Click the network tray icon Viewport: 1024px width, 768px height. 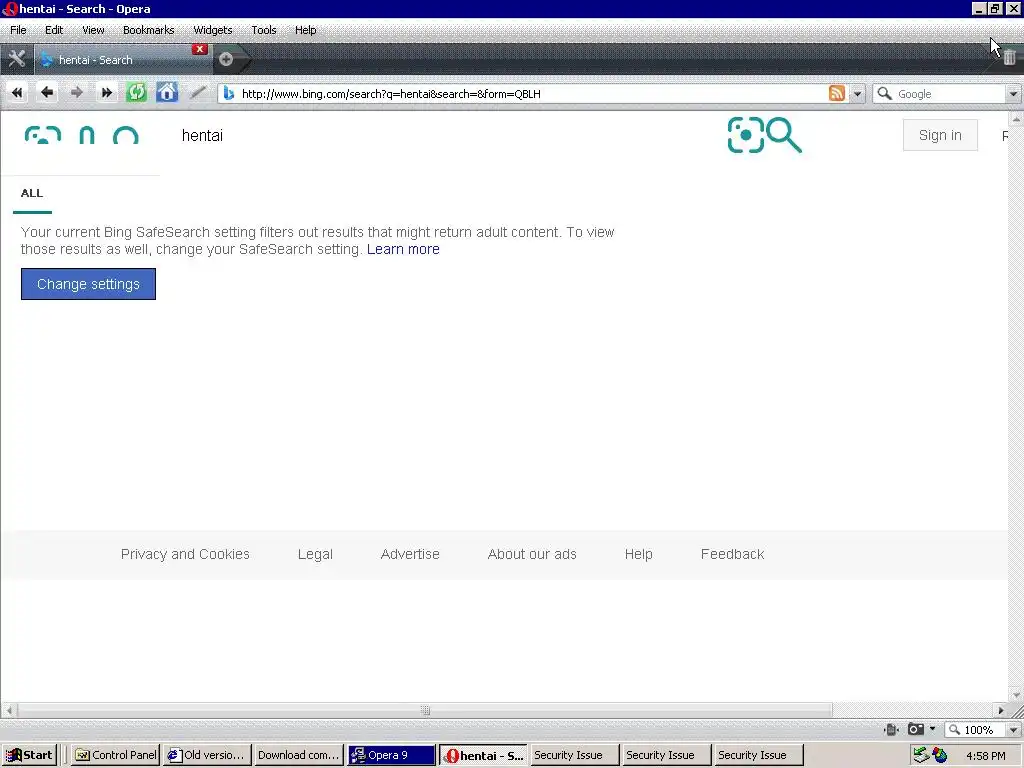click(x=921, y=755)
